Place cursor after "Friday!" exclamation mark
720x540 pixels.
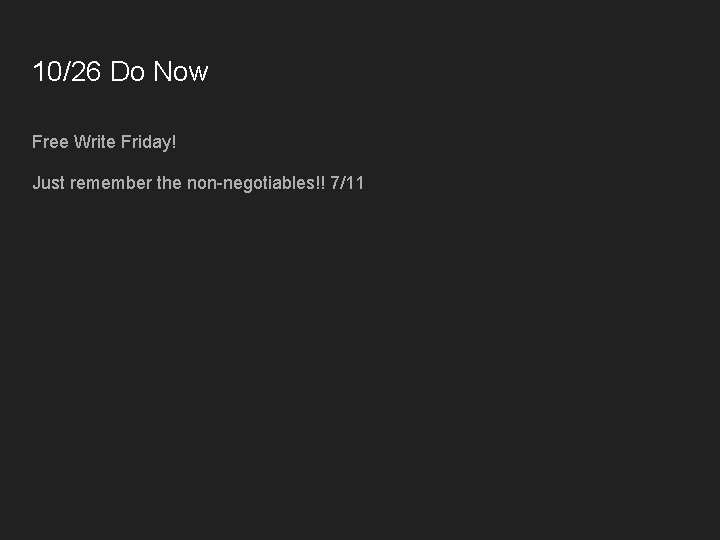click(177, 142)
